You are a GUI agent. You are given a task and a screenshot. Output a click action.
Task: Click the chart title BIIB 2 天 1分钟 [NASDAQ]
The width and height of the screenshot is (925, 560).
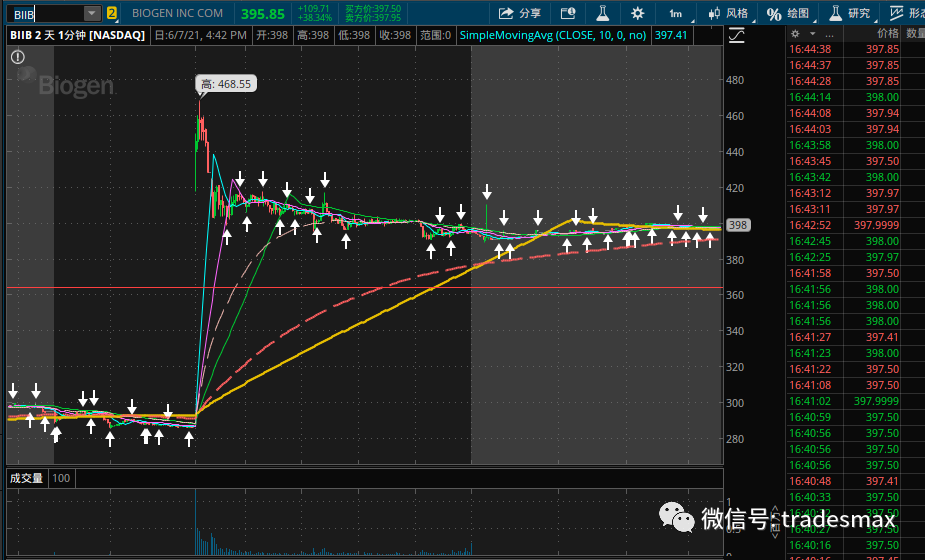click(77, 35)
